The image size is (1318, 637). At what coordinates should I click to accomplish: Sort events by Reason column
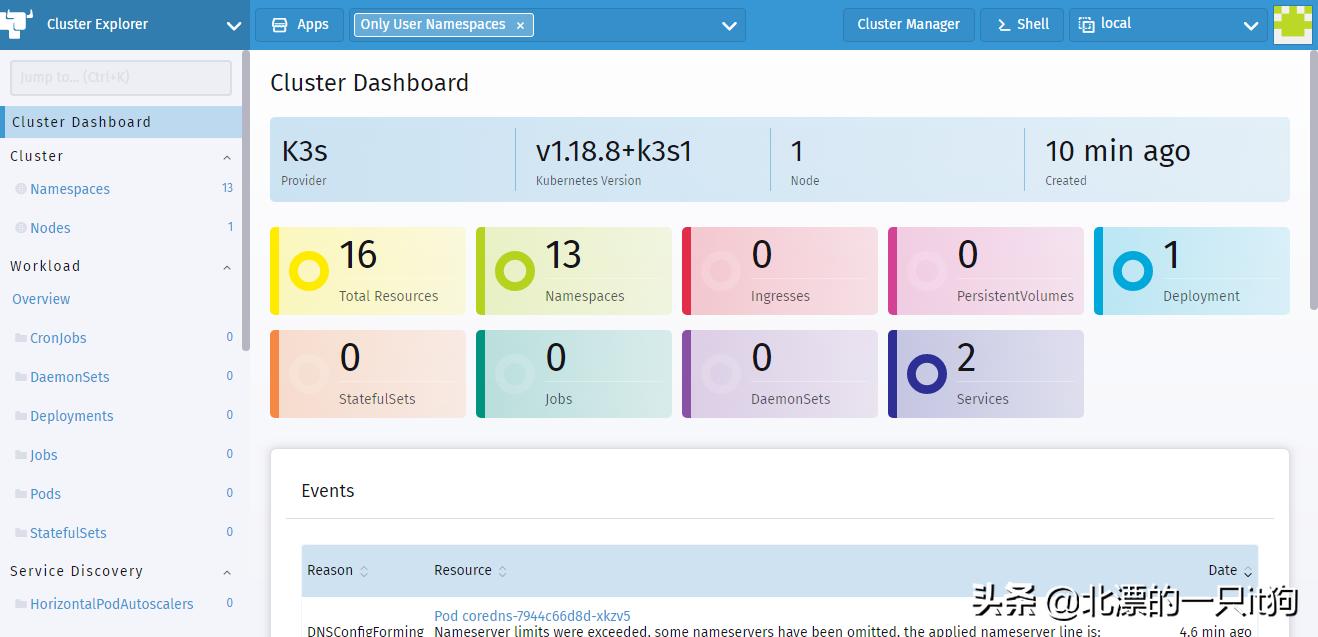(364, 571)
